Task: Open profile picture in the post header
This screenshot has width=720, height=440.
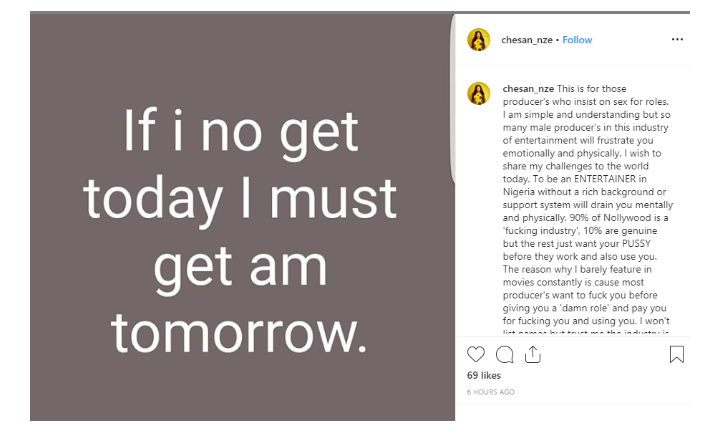Action: point(479,40)
